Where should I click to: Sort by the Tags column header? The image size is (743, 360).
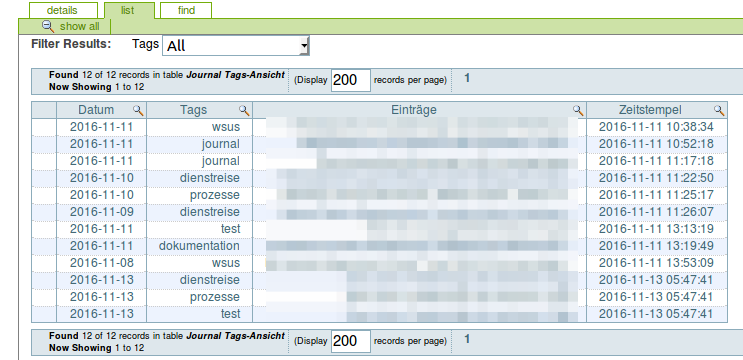click(x=193, y=110)
